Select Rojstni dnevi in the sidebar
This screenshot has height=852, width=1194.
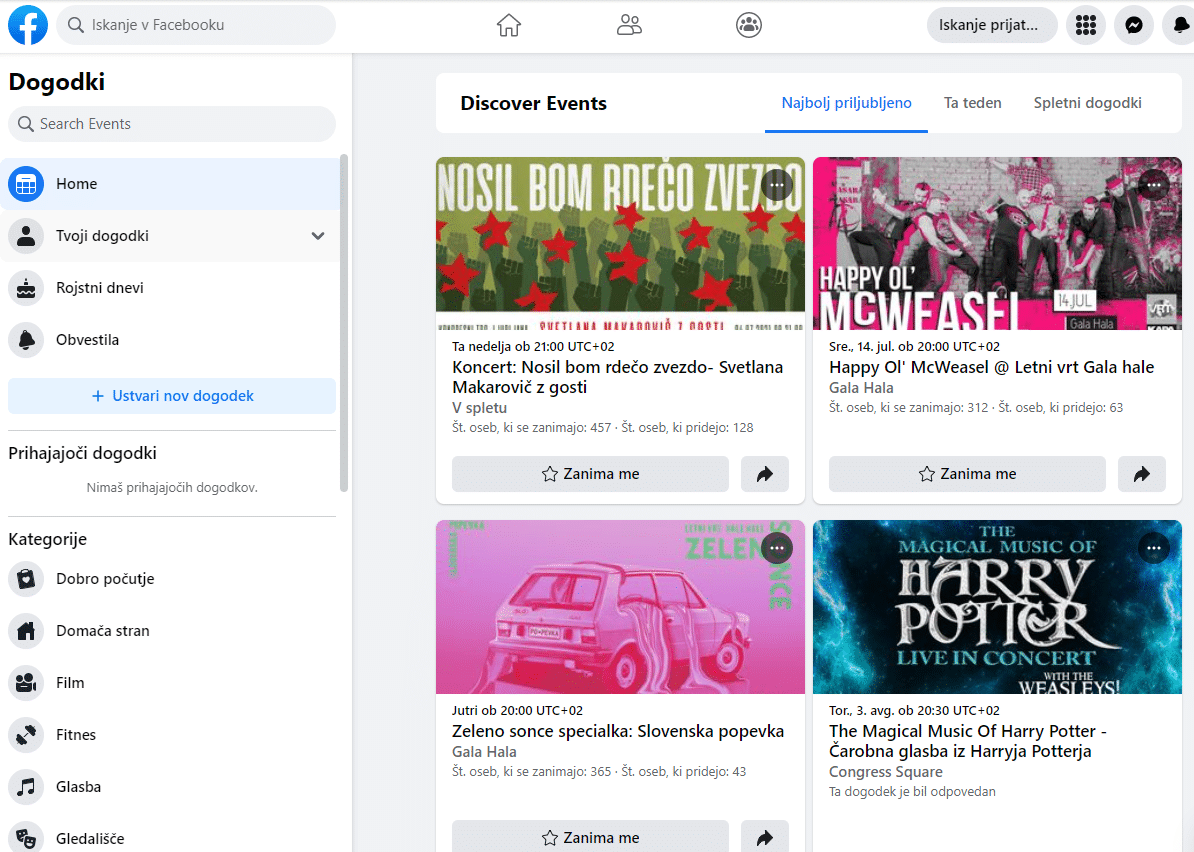tap(170, 288)
